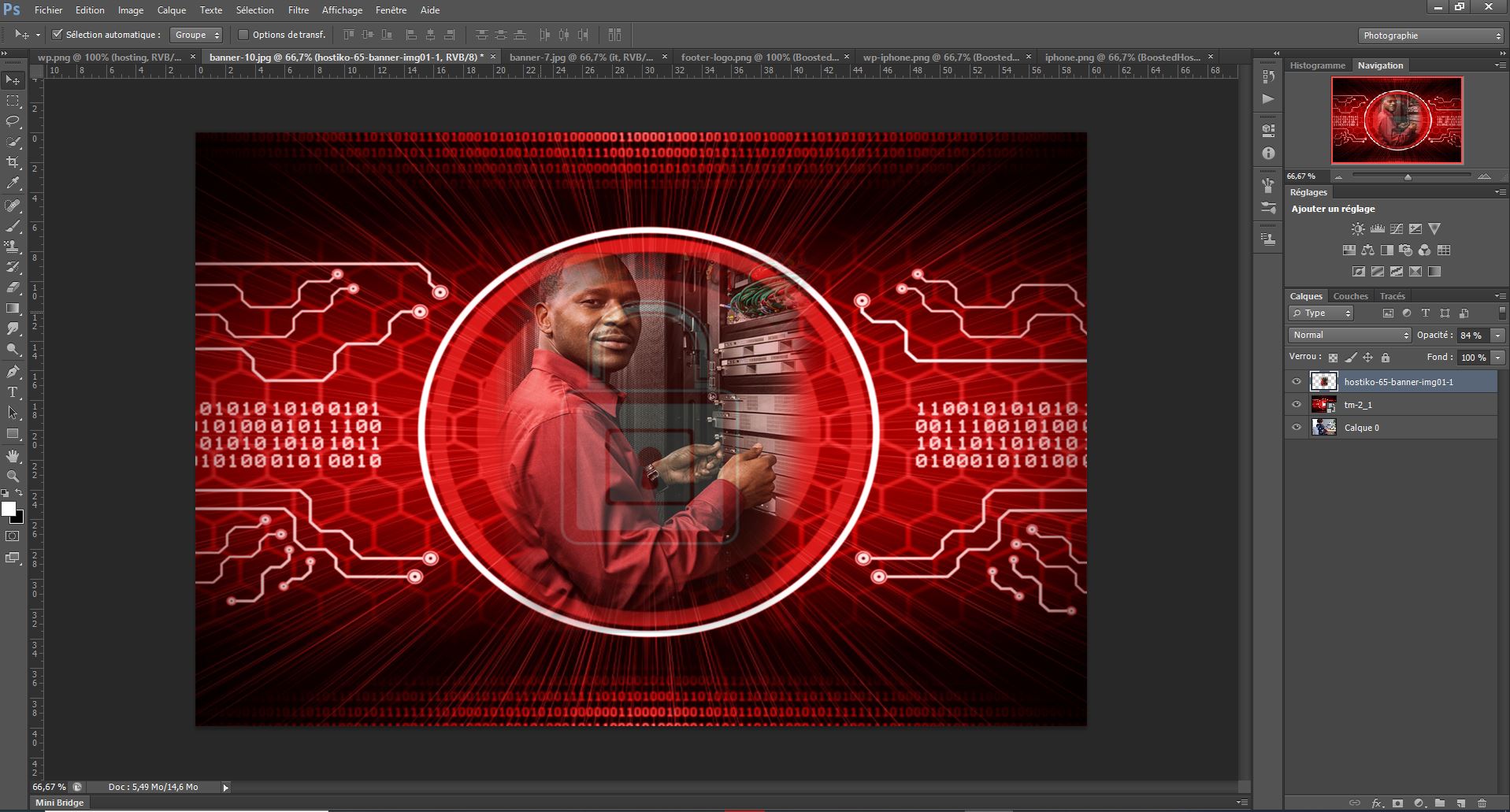The height and width of the screenshot is (812, 1510).
Task: Swap foreground and background colors
Action: (x=20, y=493)
